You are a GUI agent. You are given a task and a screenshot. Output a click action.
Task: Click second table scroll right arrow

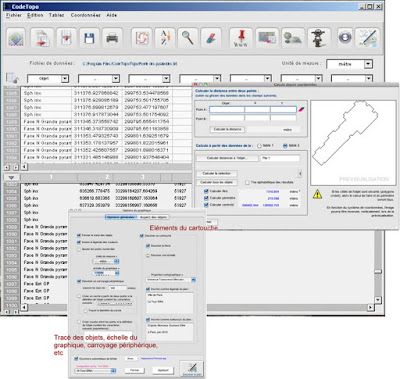pos(371,307)
